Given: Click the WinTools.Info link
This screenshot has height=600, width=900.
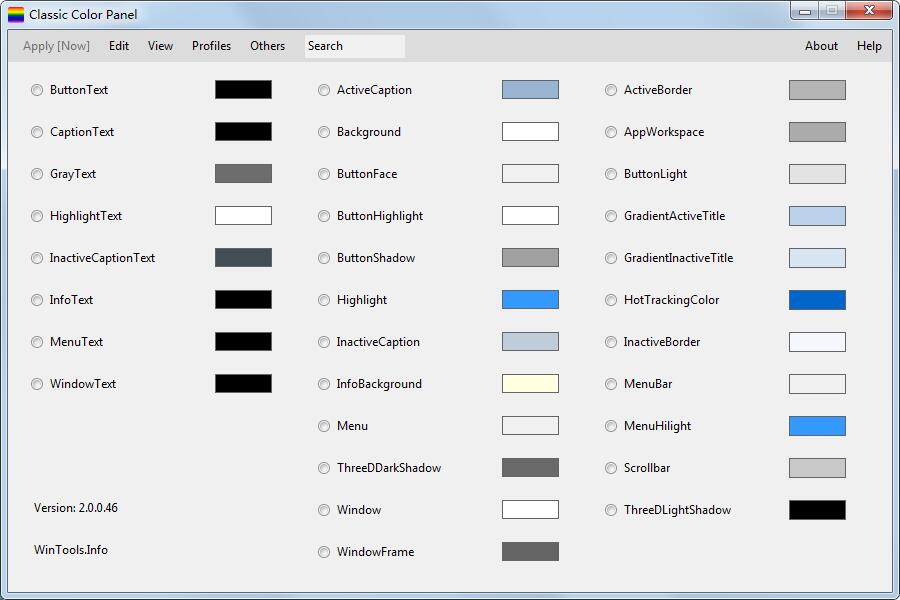Looking at the screenshot, I should (71, 550).
